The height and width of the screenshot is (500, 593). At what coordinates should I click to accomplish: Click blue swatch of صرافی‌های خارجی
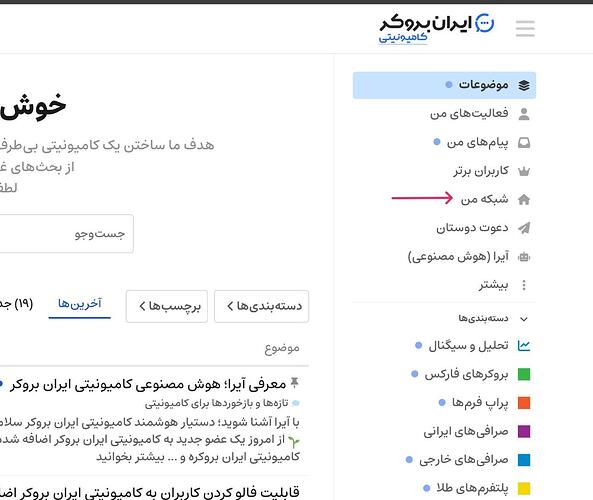tap(524, 460)
